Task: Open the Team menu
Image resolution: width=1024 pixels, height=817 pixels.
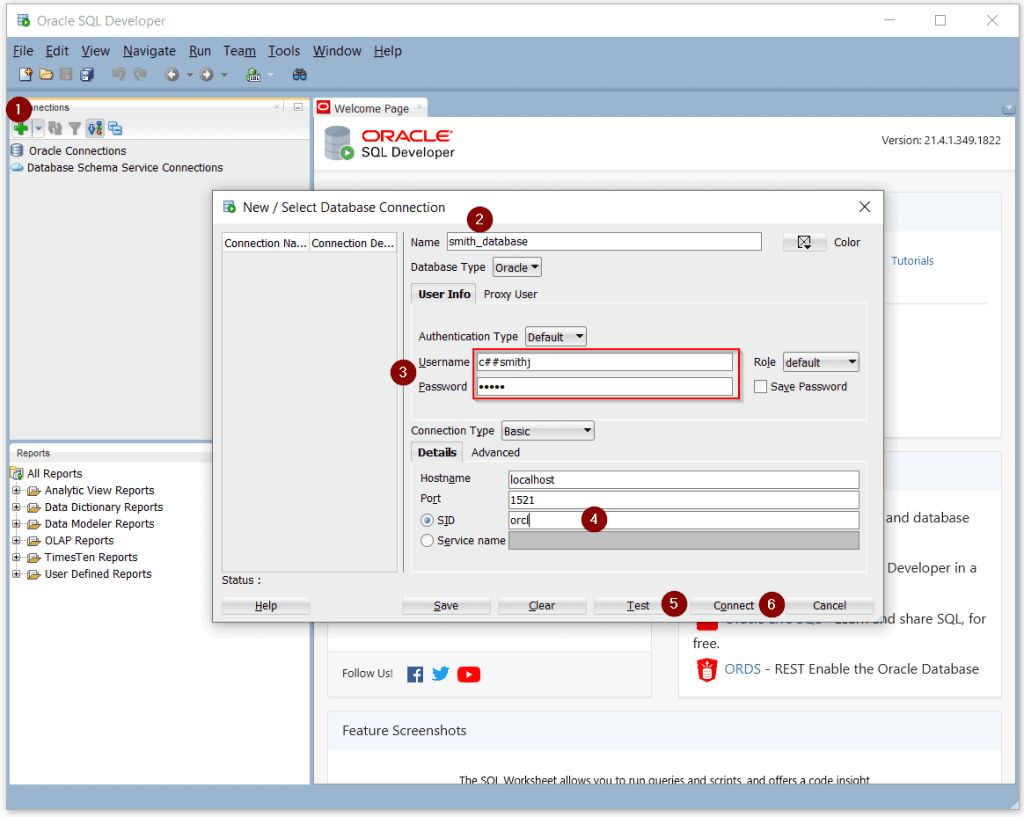Action: (240, 51)
